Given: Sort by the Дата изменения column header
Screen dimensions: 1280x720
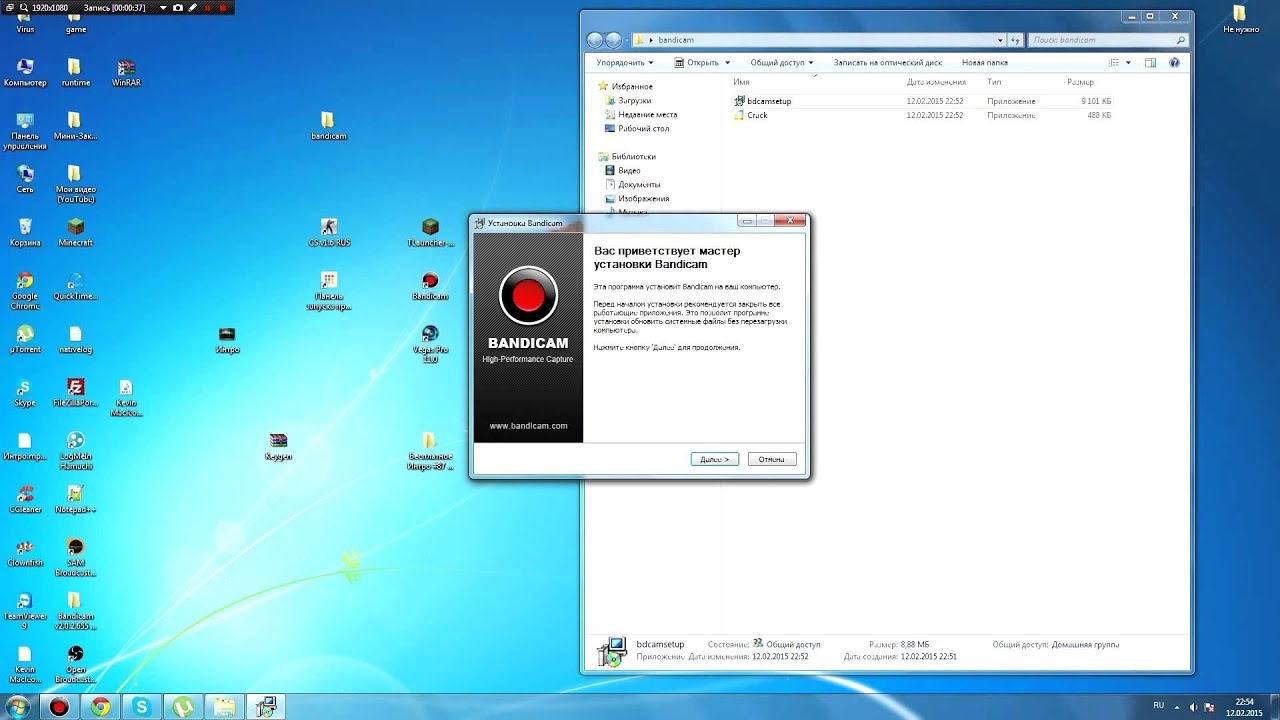Looking at the screenshot, I should [936, 82].
